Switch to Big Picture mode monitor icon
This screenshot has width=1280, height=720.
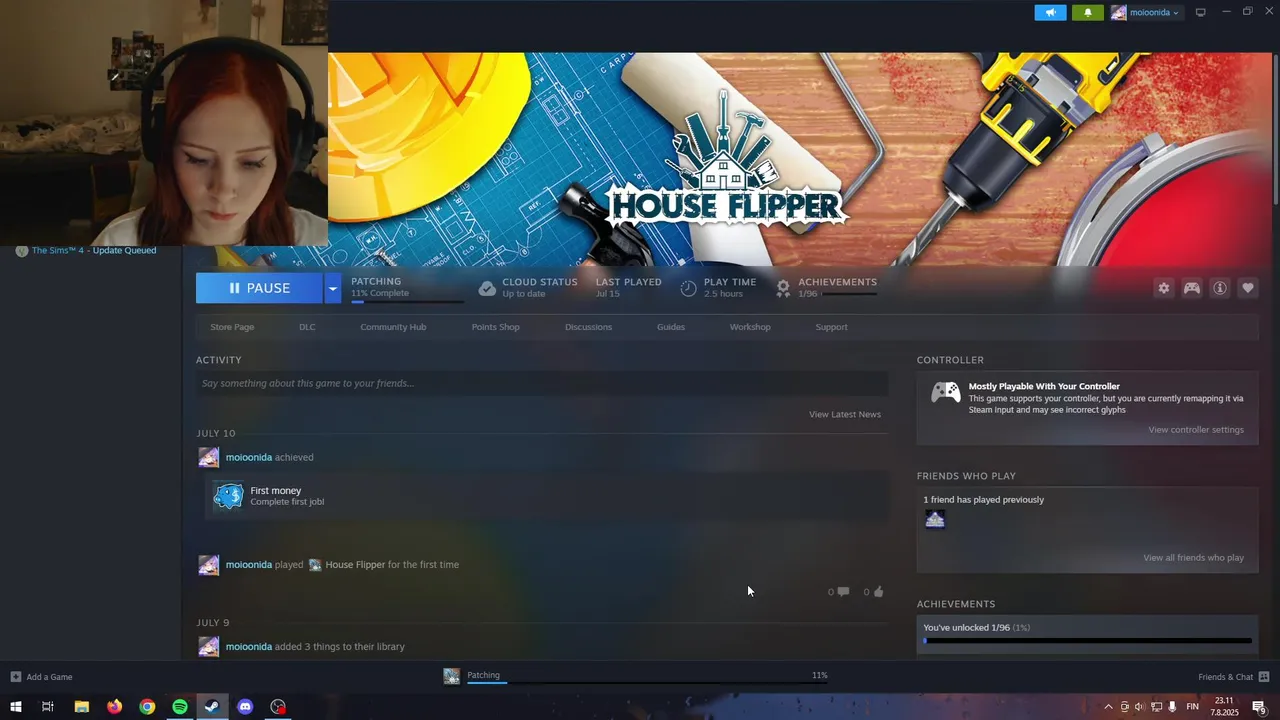(1200, 12)
